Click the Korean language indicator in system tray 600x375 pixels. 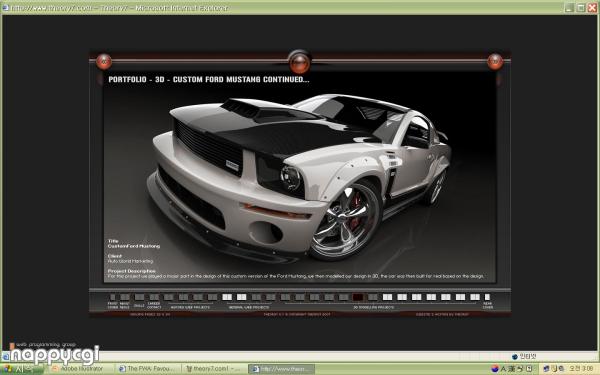coord(495,368)
